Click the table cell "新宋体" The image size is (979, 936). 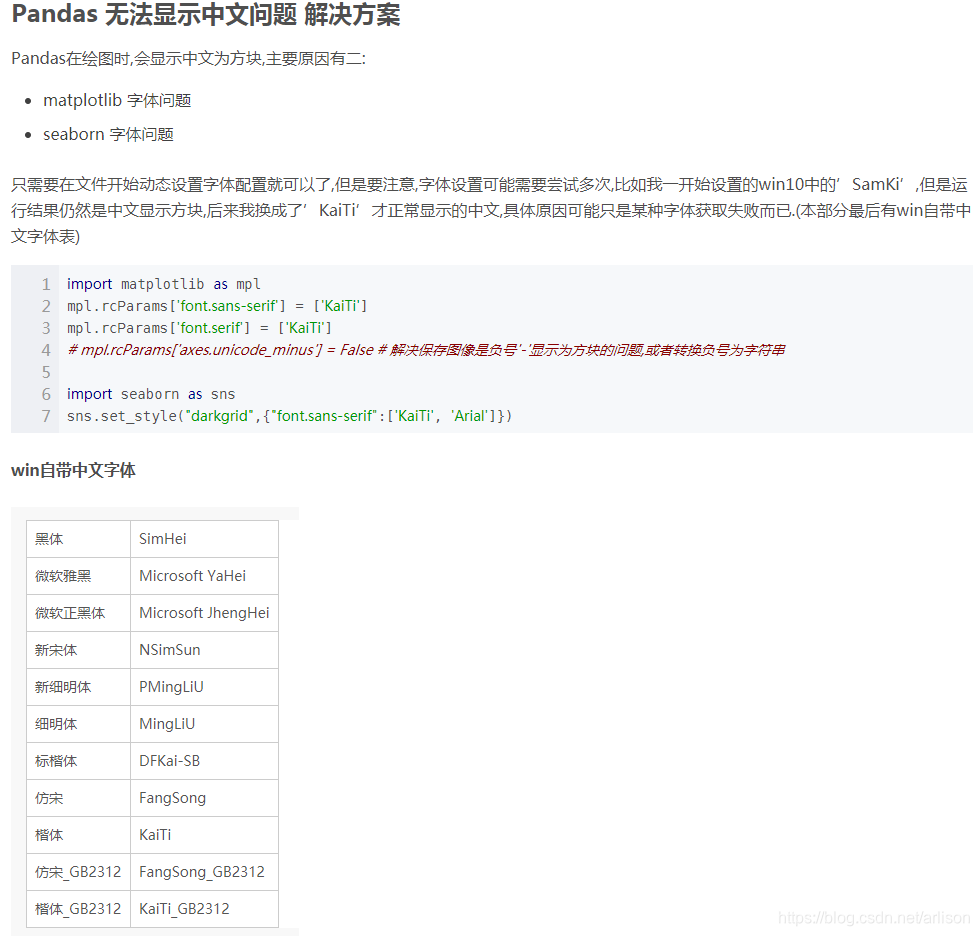tap(78, 650)
